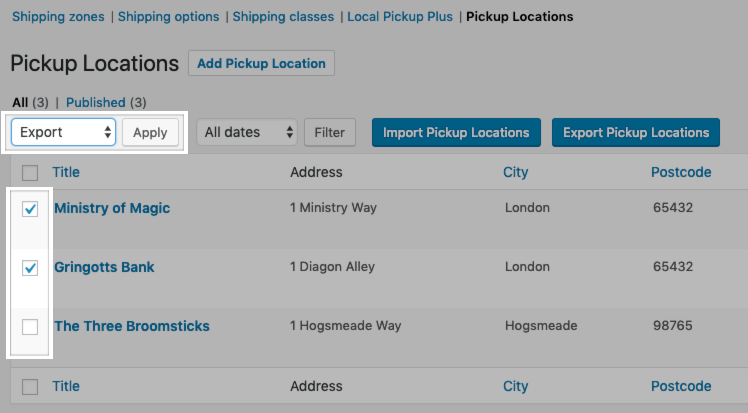Sort by Postcode column header
The width and height of the screenshot is (748, 413).
tap(681, 172)
